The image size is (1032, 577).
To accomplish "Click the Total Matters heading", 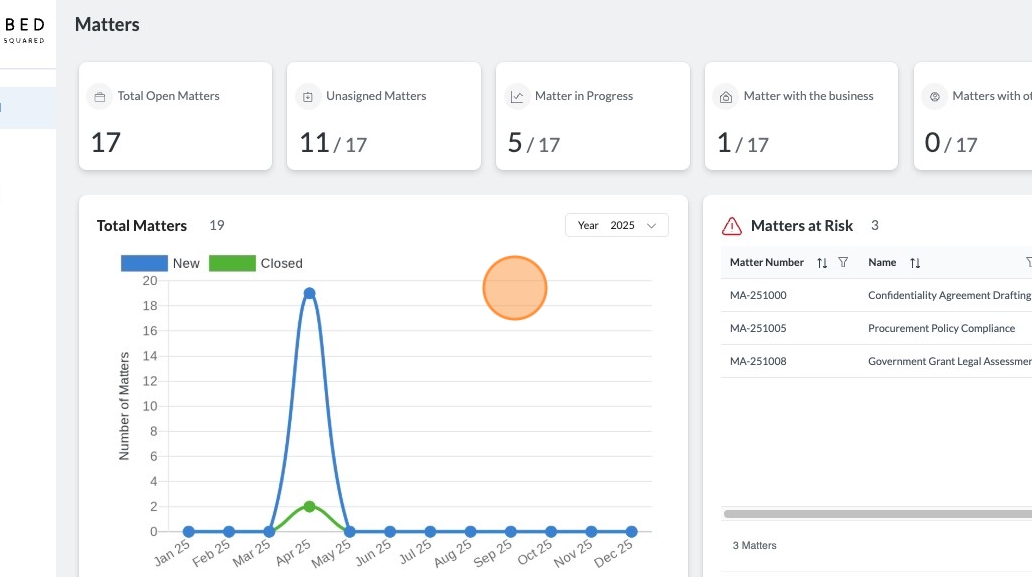I will point(142,226).
